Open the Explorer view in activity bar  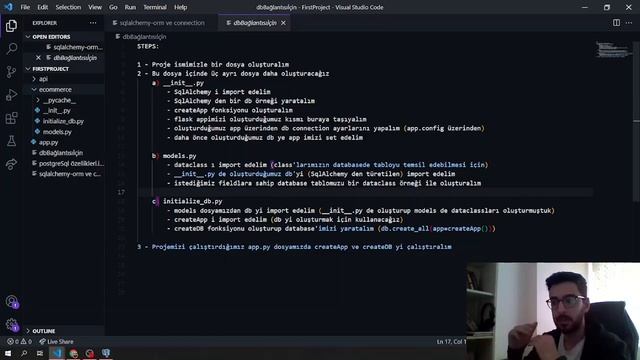coord(11,26)
